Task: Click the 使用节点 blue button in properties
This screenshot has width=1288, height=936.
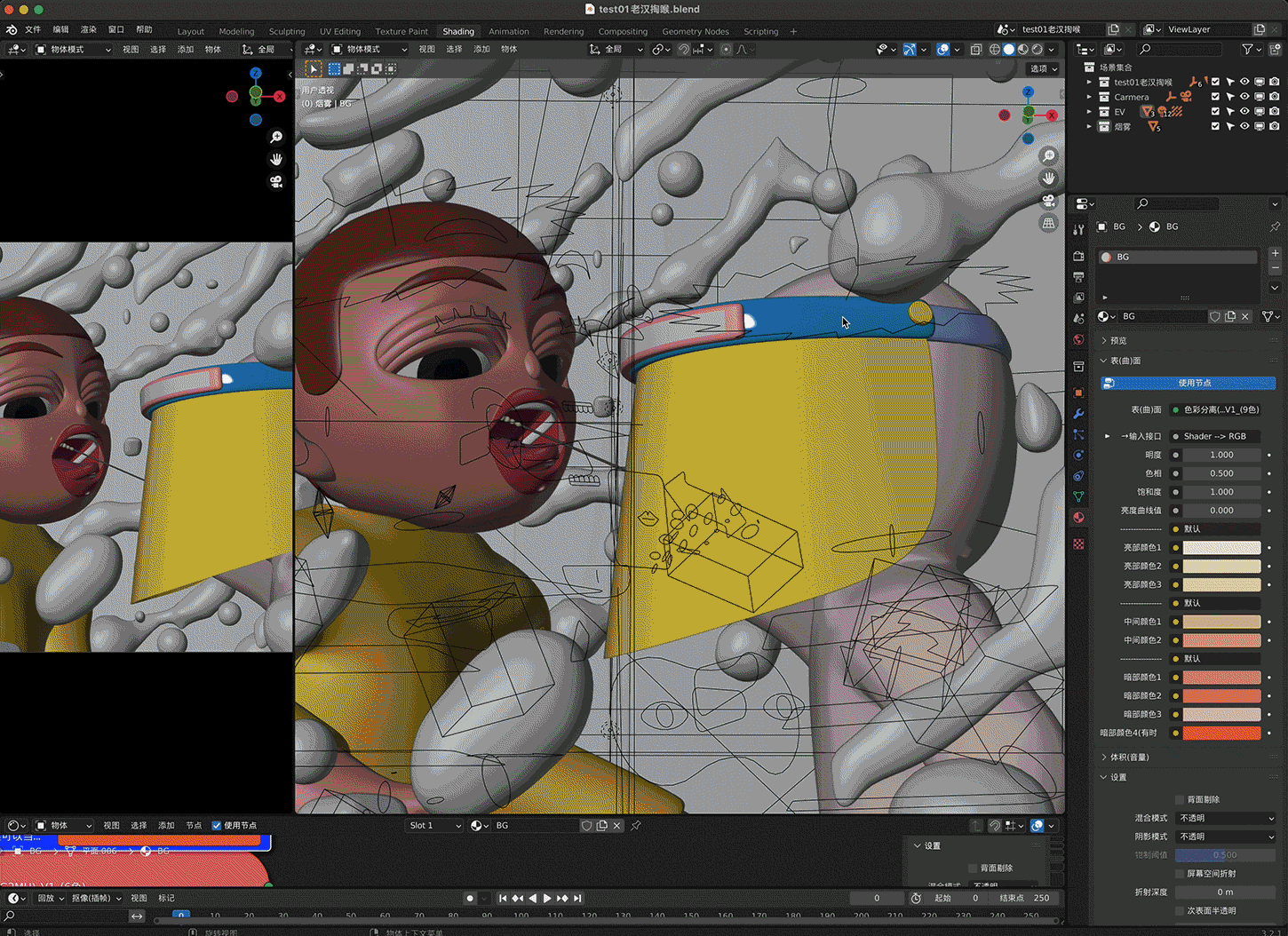Action: [1189, 383]
